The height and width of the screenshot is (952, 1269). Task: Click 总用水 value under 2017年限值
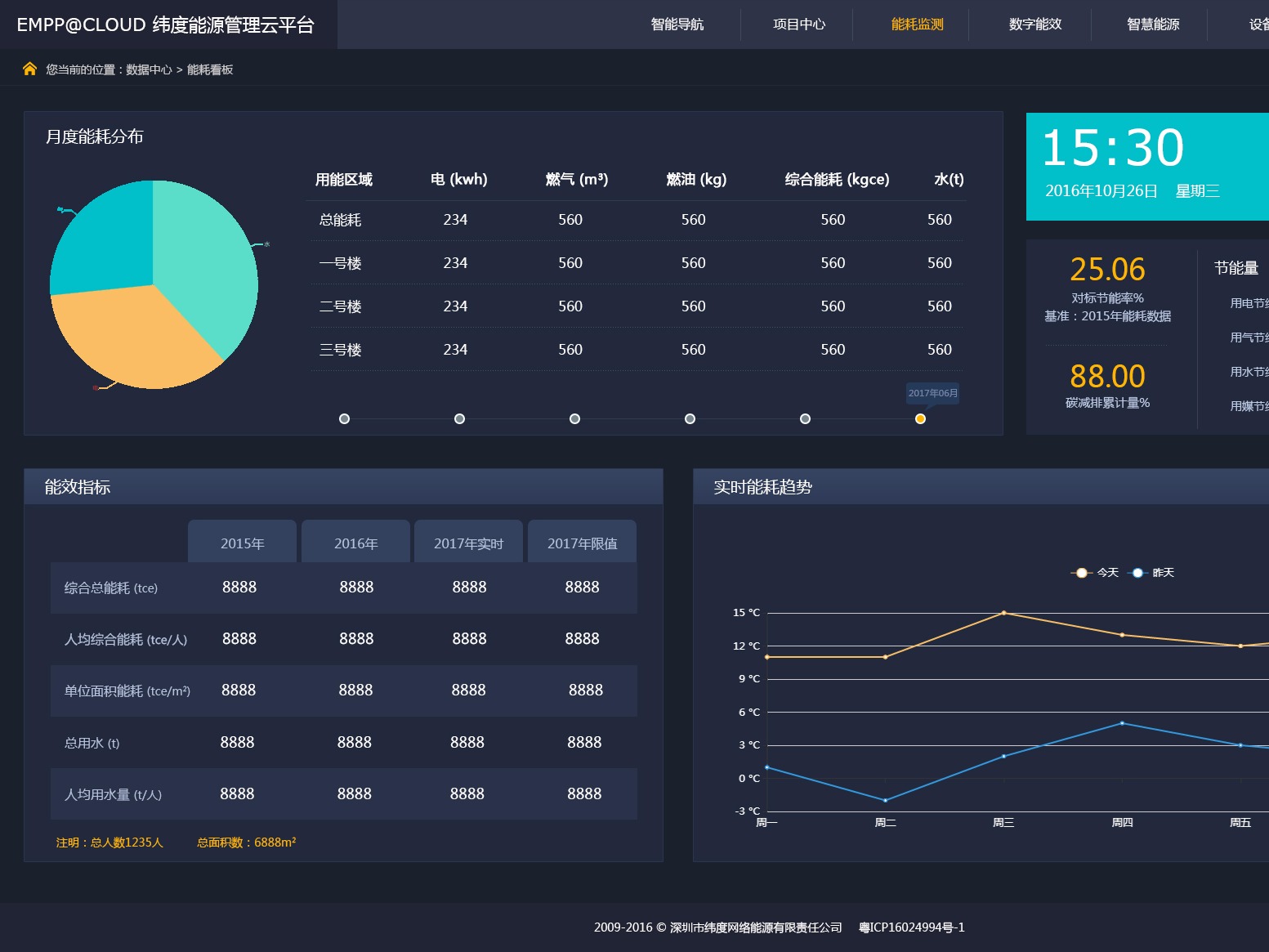pyautogui.click(x=584, y=743)
